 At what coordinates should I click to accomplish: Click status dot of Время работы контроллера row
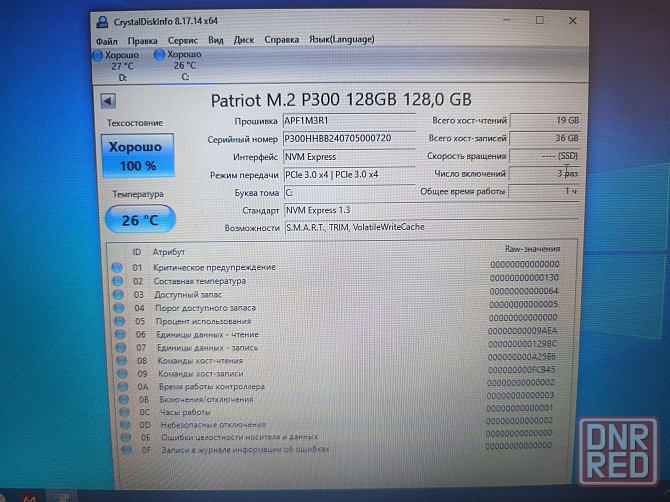click(x=123, y=387)
